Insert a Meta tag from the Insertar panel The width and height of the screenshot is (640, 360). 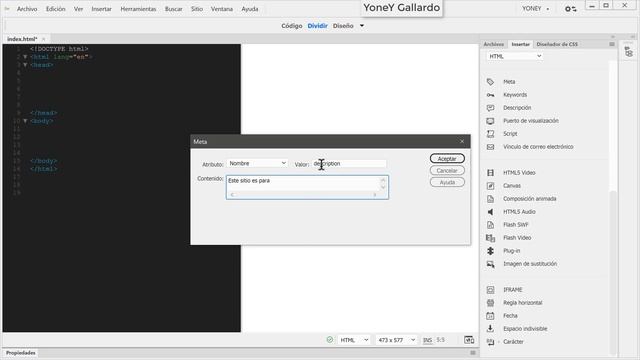click(x=509, y=82)
